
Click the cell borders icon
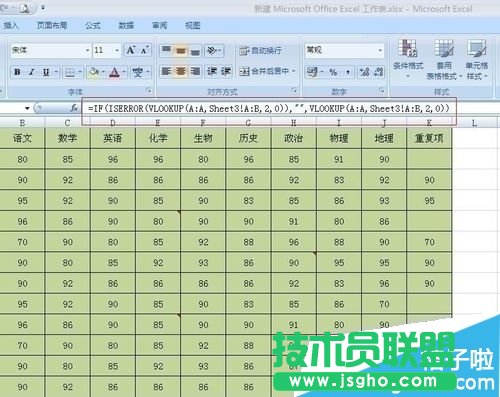coord(70,72)
